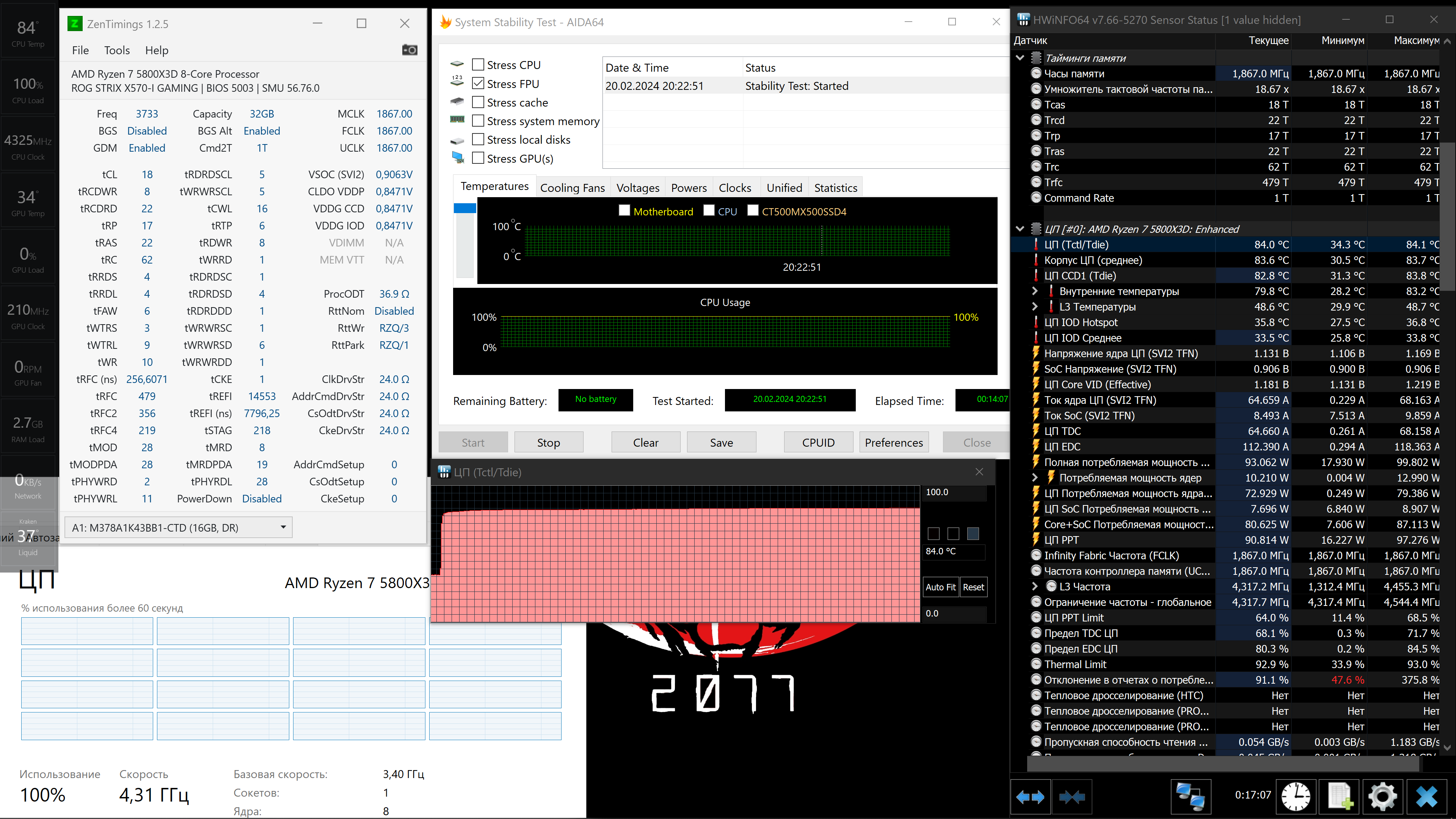Image resolution: width=1456 pixels, height=819 pixels.
Task: Enable the Stress CPU checkbox
Action: (x=478, y=65)
